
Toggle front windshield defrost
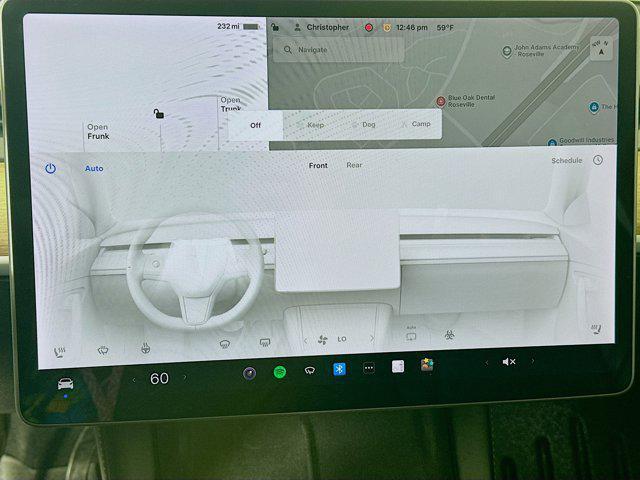tap(224, 344)
